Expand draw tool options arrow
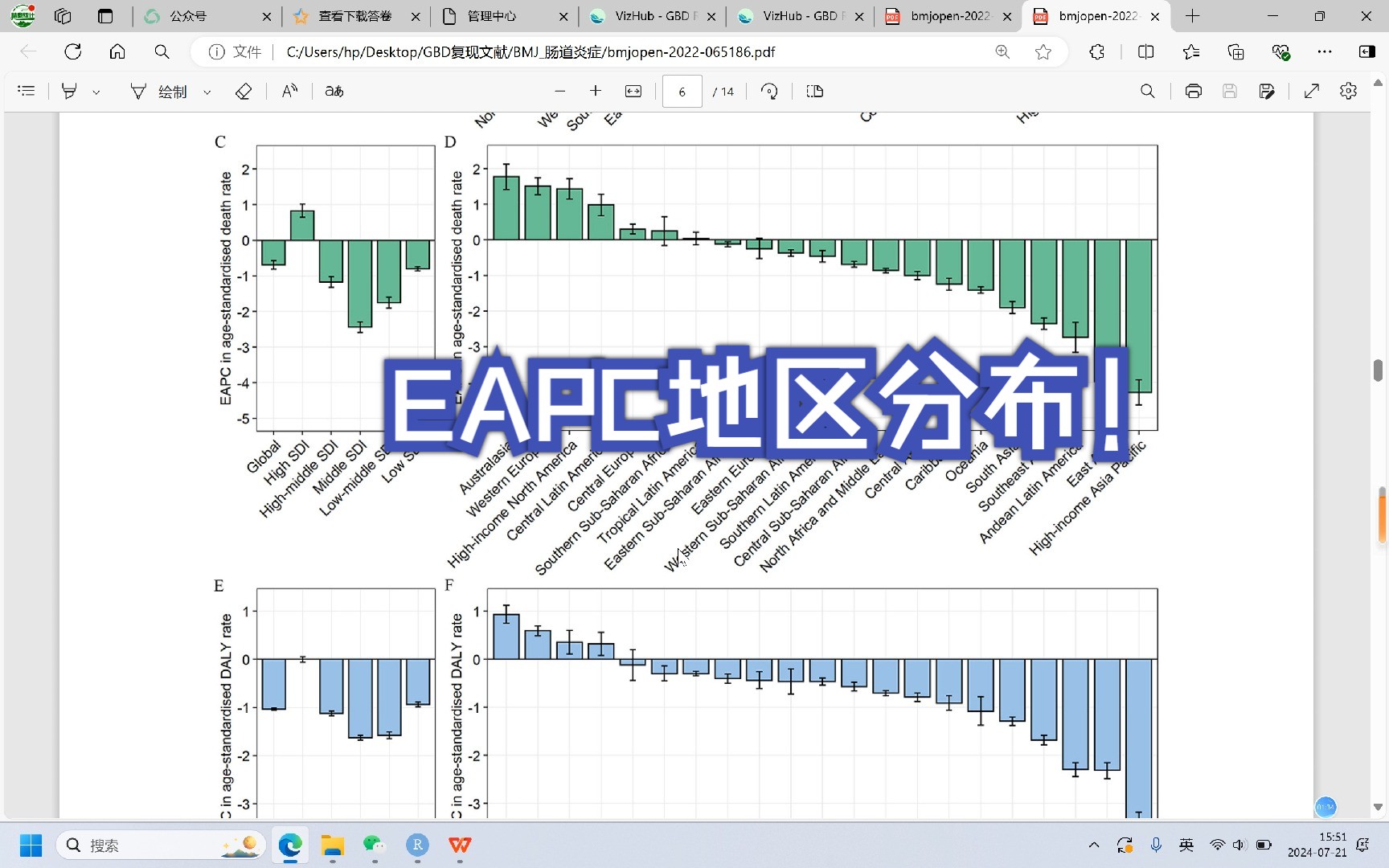This screenshot has height=868, width=1389. click(207, 92)
